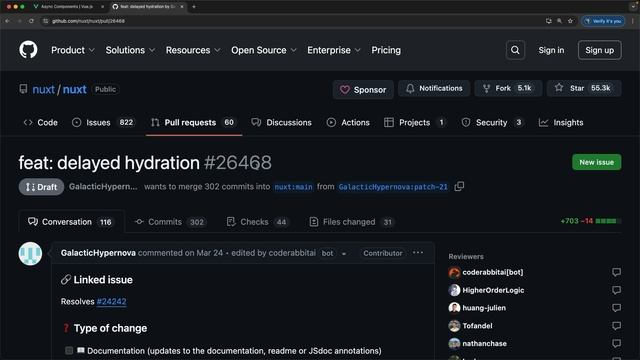Viewport: 640px width, 360px height.
Task: Tick the Documentation type of change checkbox
Action: (x=69, y=351)
